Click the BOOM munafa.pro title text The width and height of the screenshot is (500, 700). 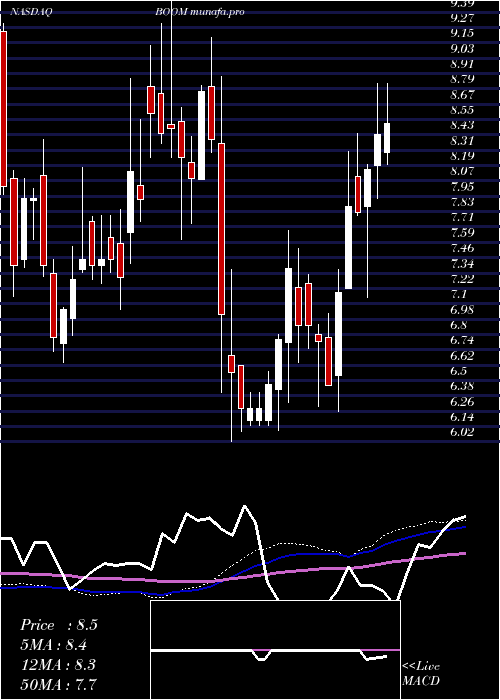click(x=200, y=12)
